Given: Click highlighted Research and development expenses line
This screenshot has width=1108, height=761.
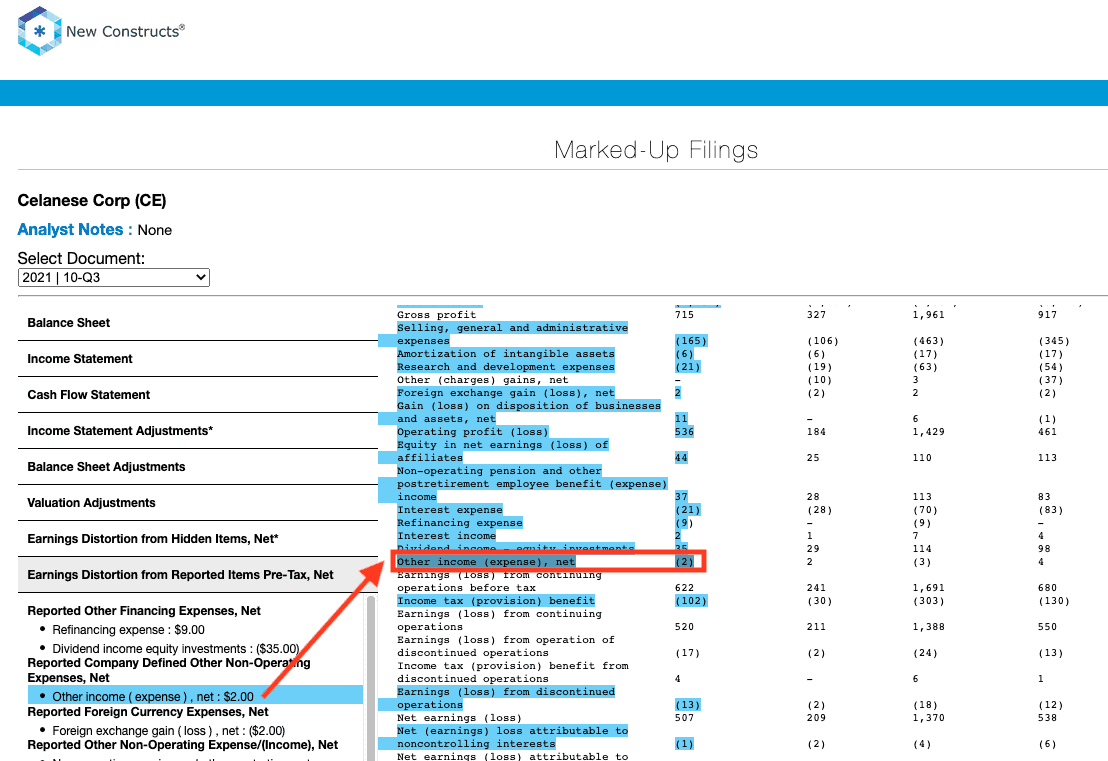Looking at the screenshot, I should [x=506, y=367].
